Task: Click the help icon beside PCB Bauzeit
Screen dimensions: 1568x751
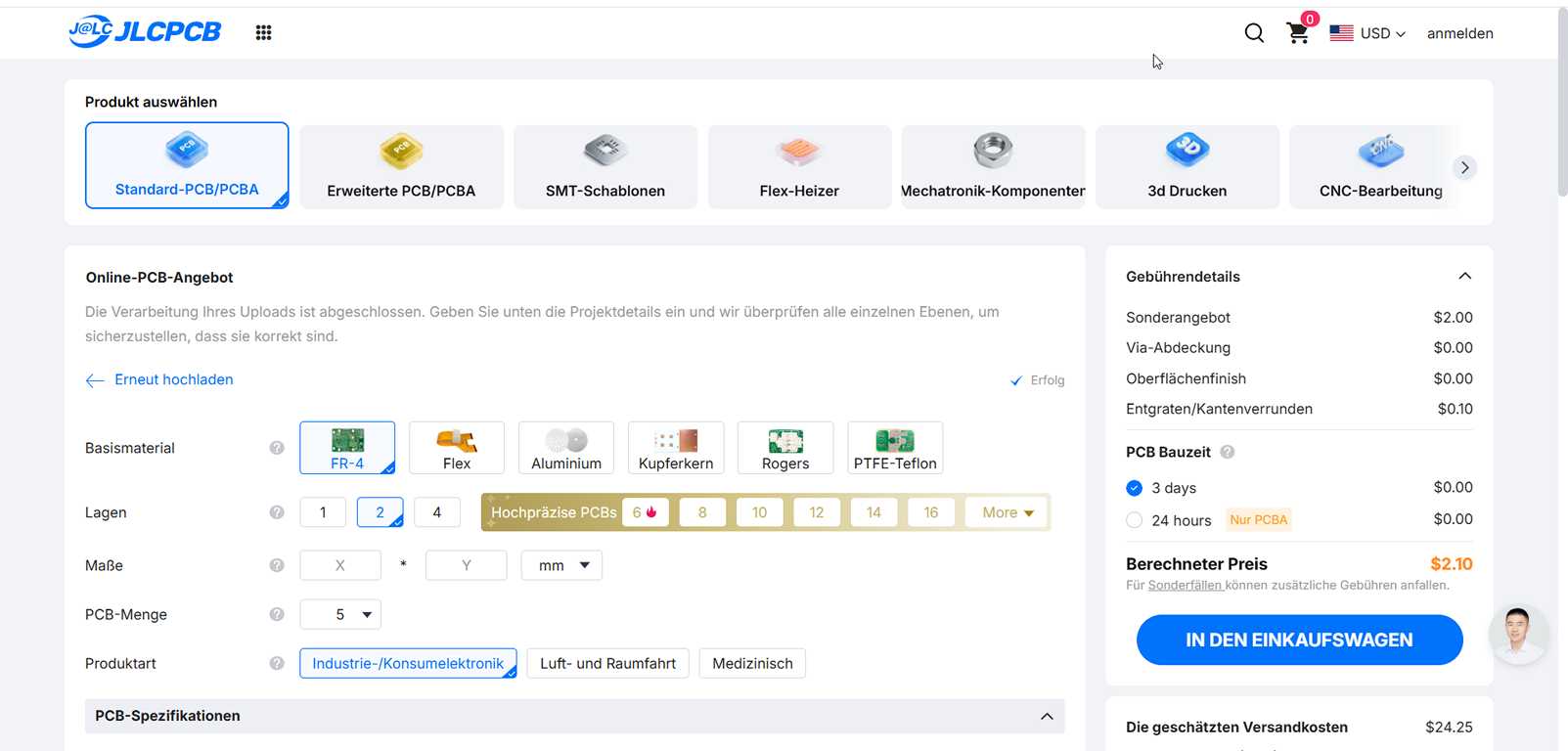Action: (x=1228, y=452)
